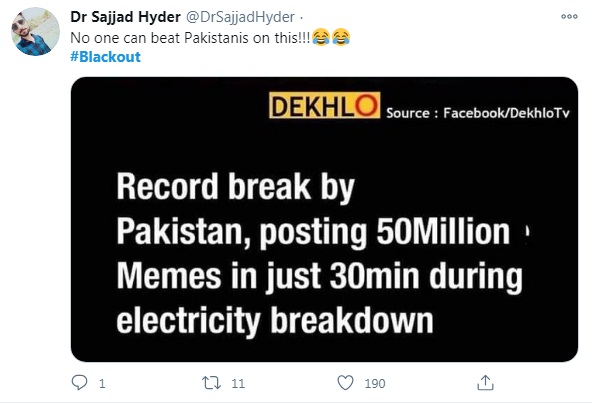Click the 'electricity breakdown' text in image

click(274, 321)
